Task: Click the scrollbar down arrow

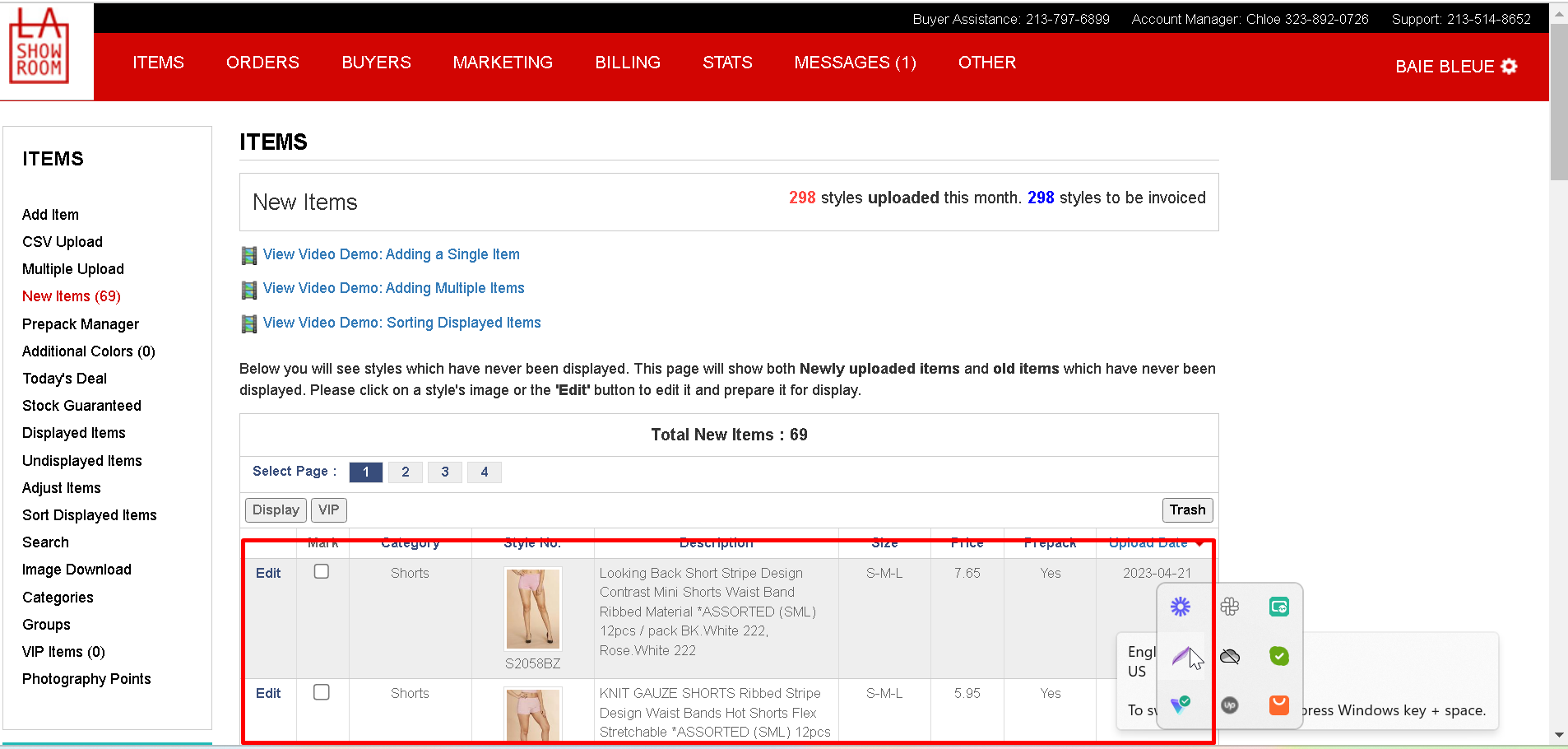Action: (1559, 734)
